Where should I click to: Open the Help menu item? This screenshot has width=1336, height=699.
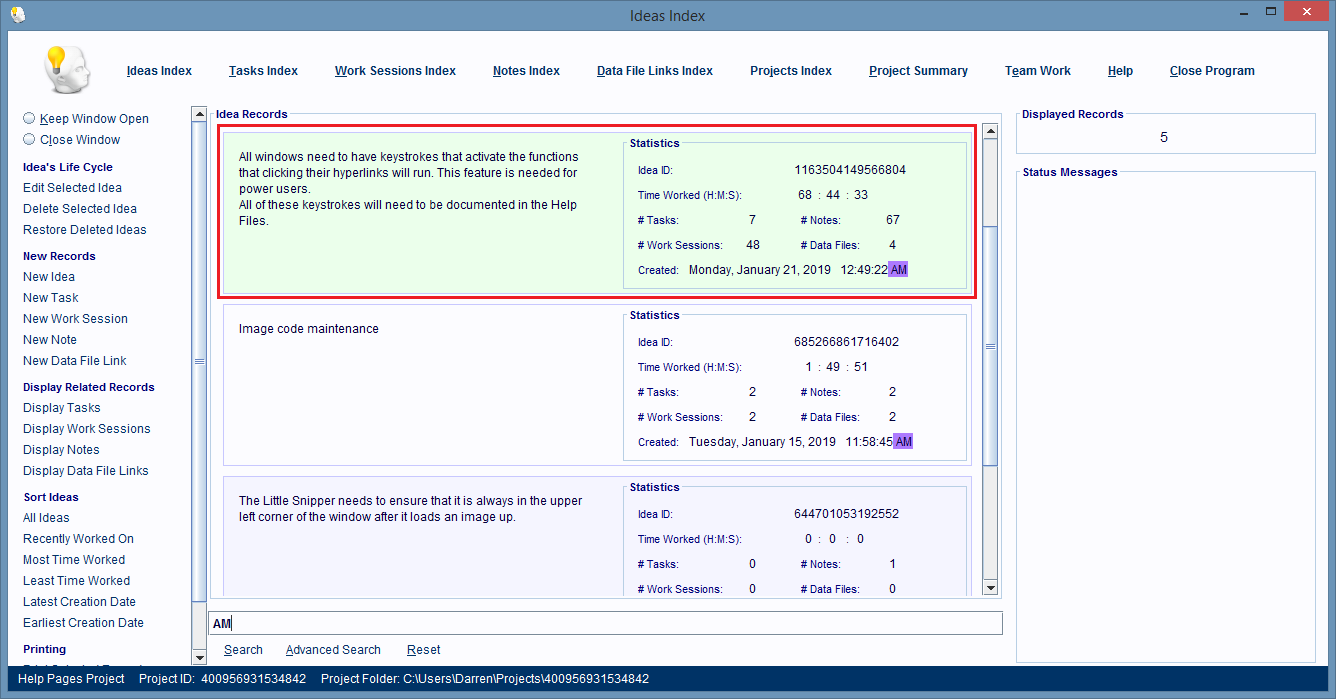pyautogui.click(x=1120, y=71)
